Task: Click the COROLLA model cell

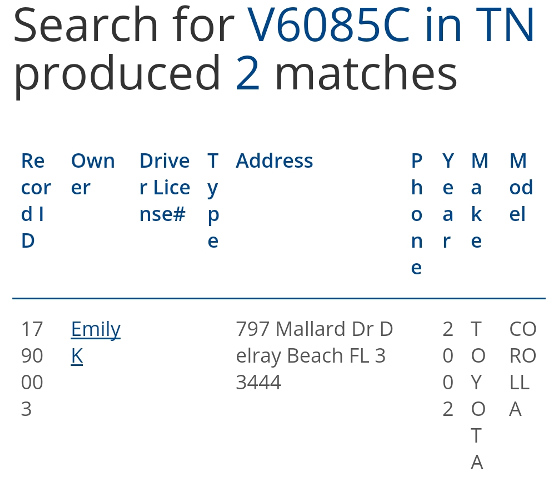Action: [523, 369]
